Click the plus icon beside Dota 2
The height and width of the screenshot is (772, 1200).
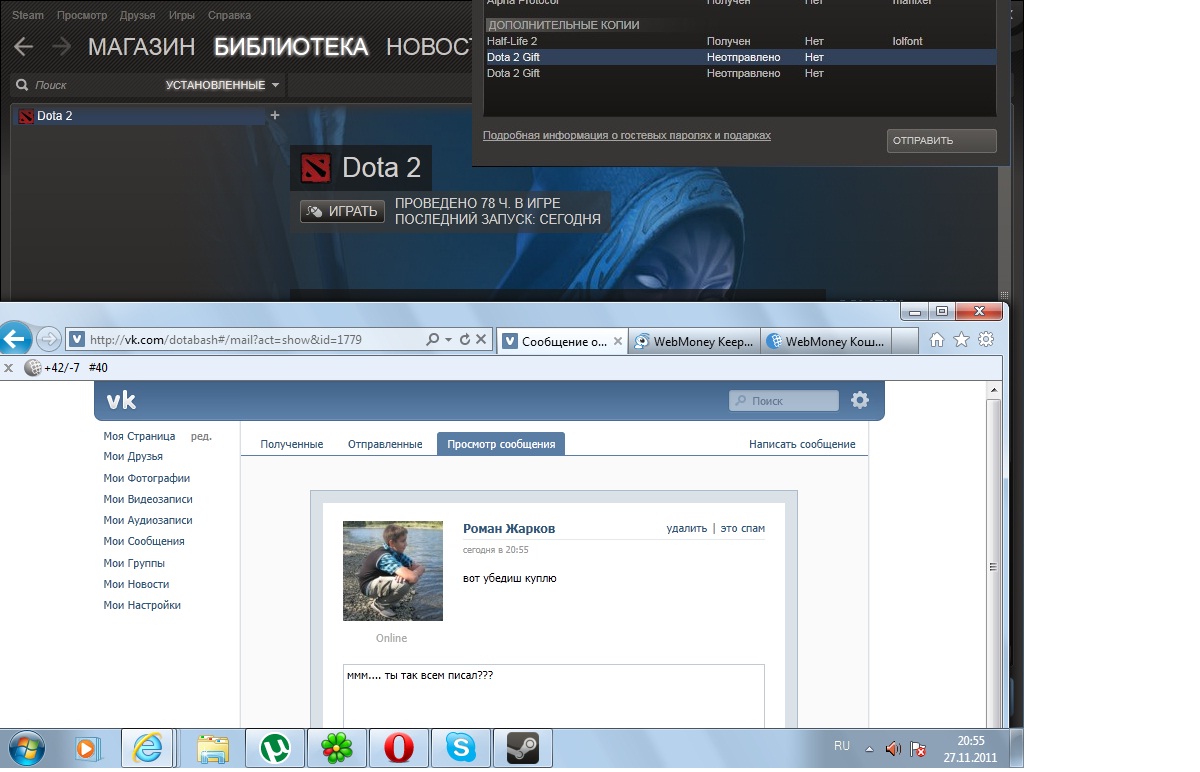click(x=275, y=115)
